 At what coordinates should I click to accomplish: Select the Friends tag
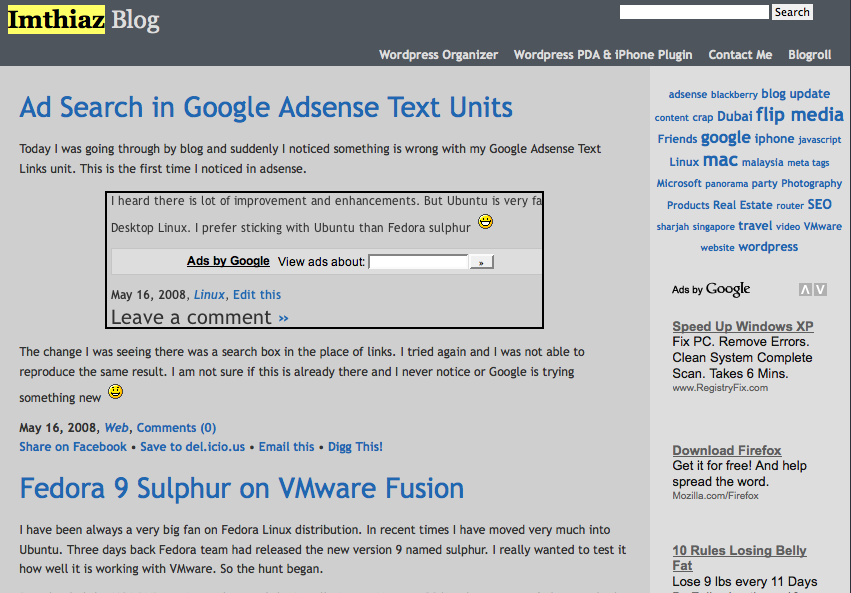[x=677, y=139]
